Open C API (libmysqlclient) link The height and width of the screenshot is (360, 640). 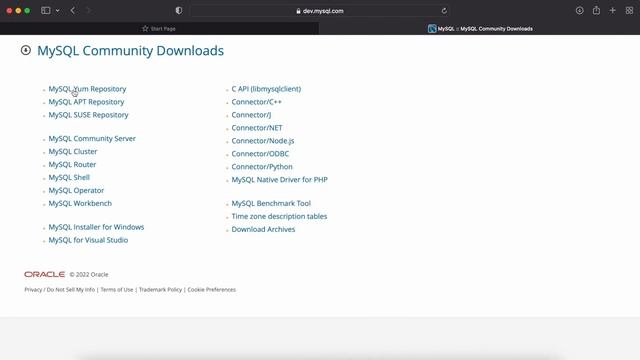(266, 89)
